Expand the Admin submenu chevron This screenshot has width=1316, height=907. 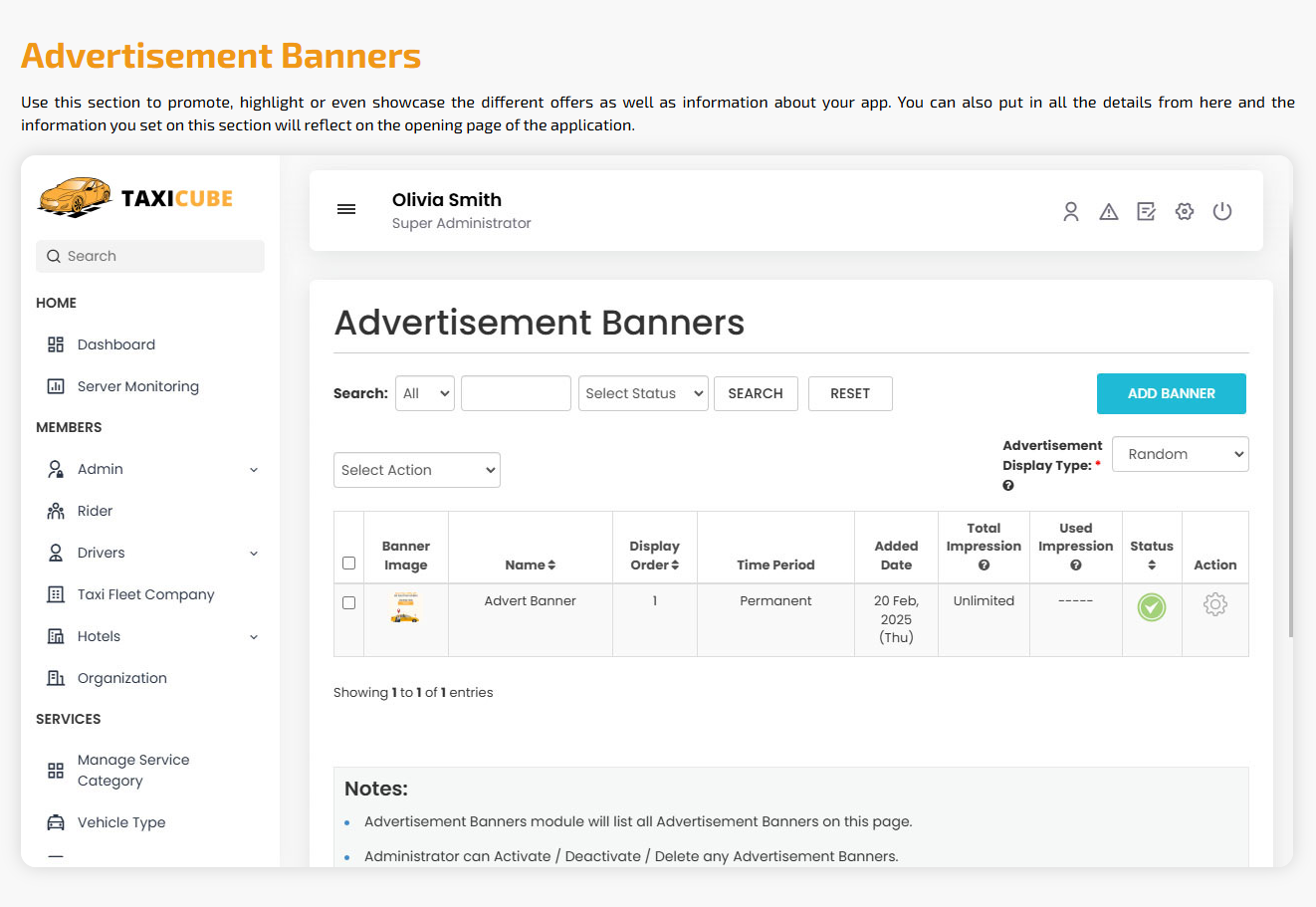coord(254,470)
